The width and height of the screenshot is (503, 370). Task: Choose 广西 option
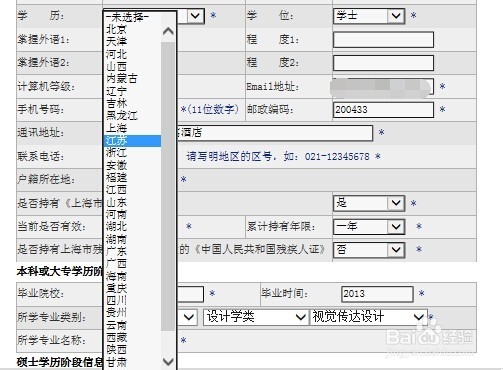[133, 264]
